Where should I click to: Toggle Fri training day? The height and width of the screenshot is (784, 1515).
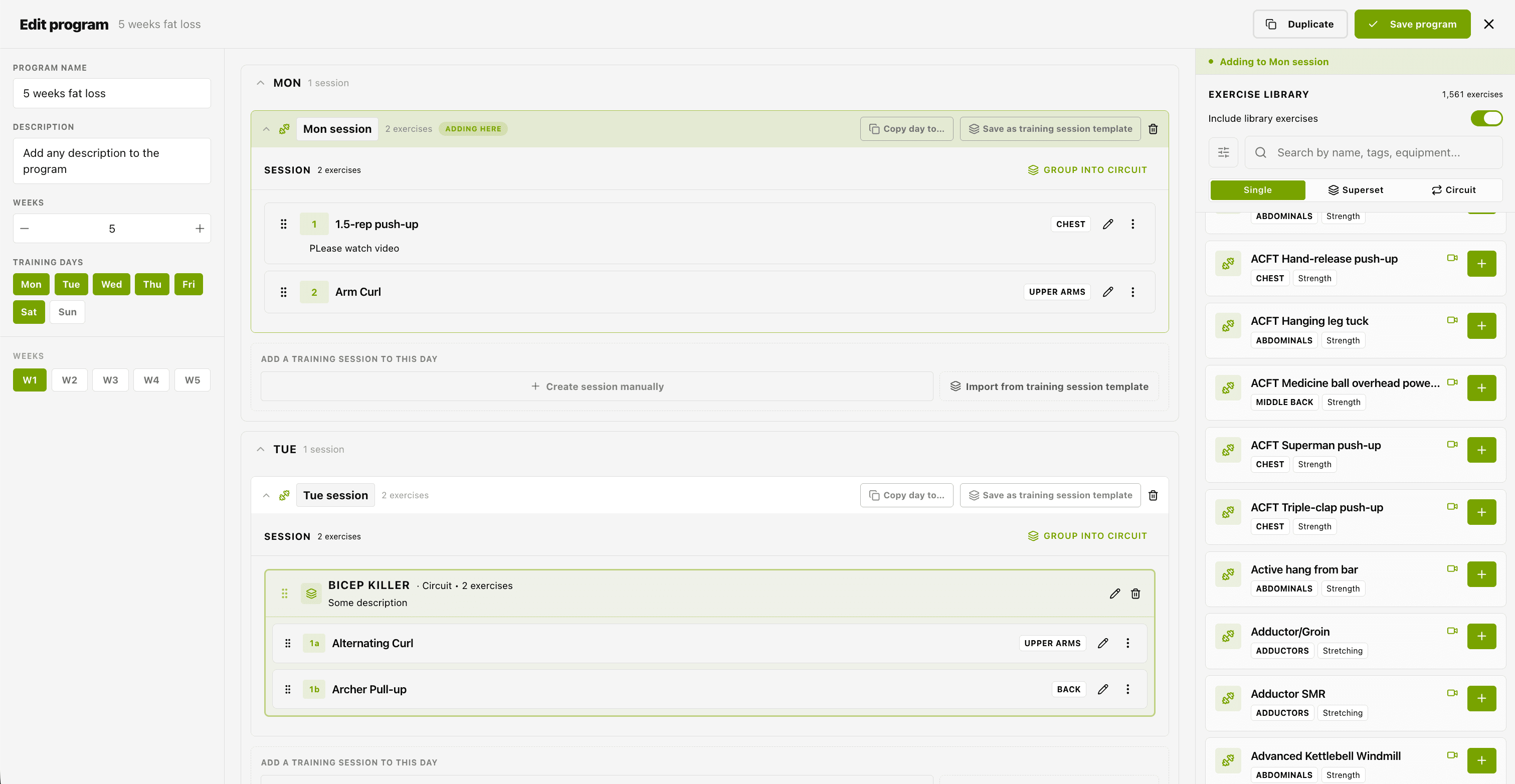pyautogui.click(x=188, y=284)
